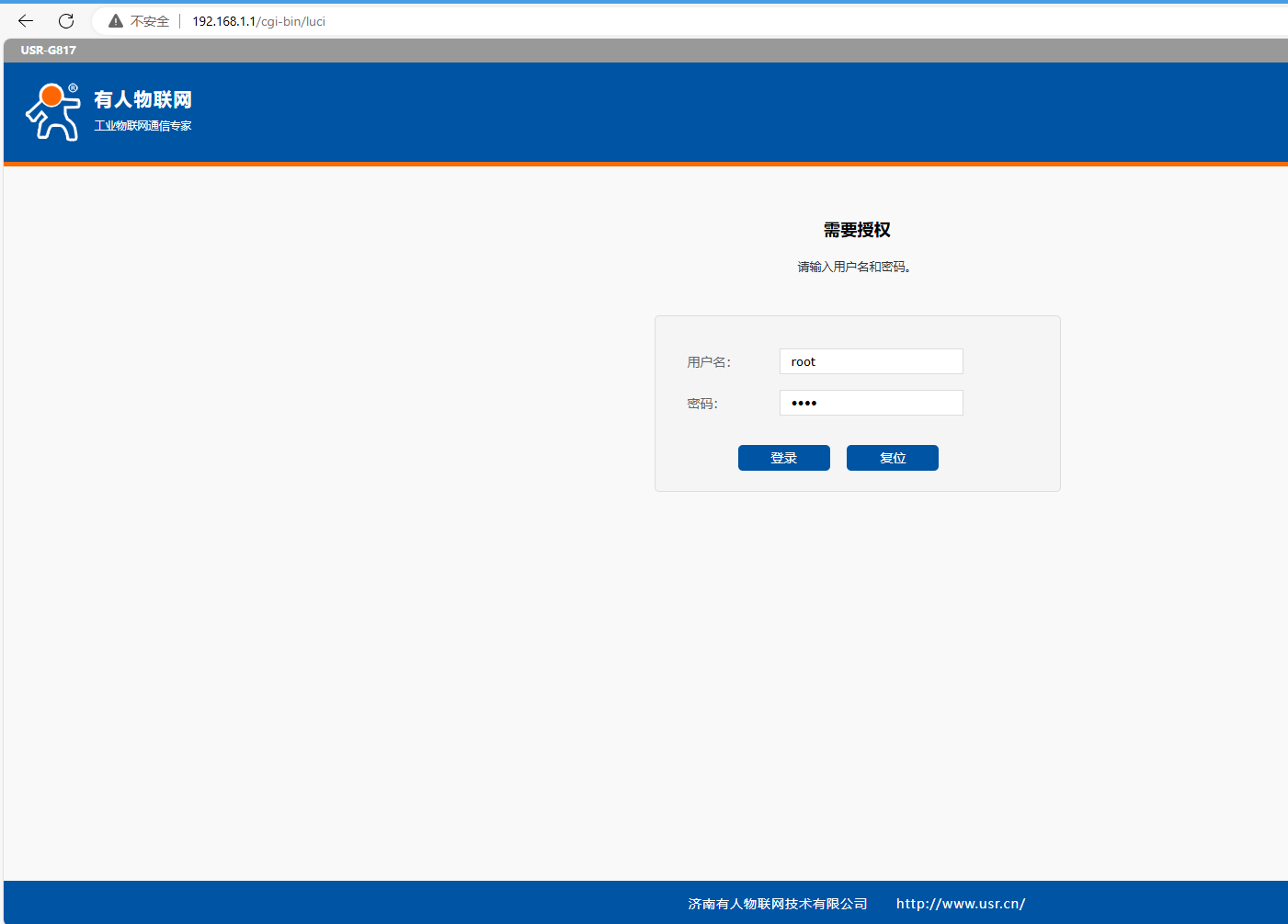Focus the address bar showing 192.168.1.1/cgi-bin/luci
The width and height of the screenshot is (1288, 924).
tap(258, 21)
